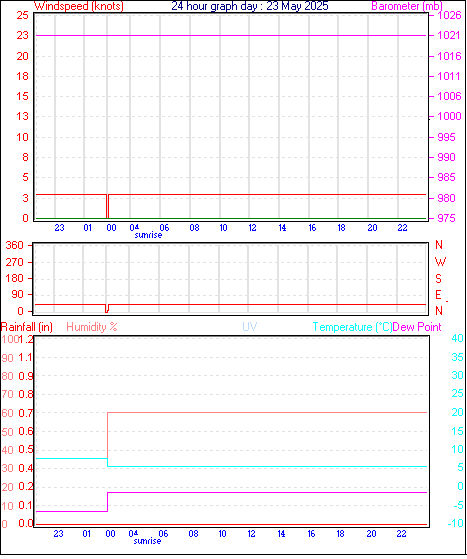Click barometer scale value 1016
The image size is (467, 559).
449,56
